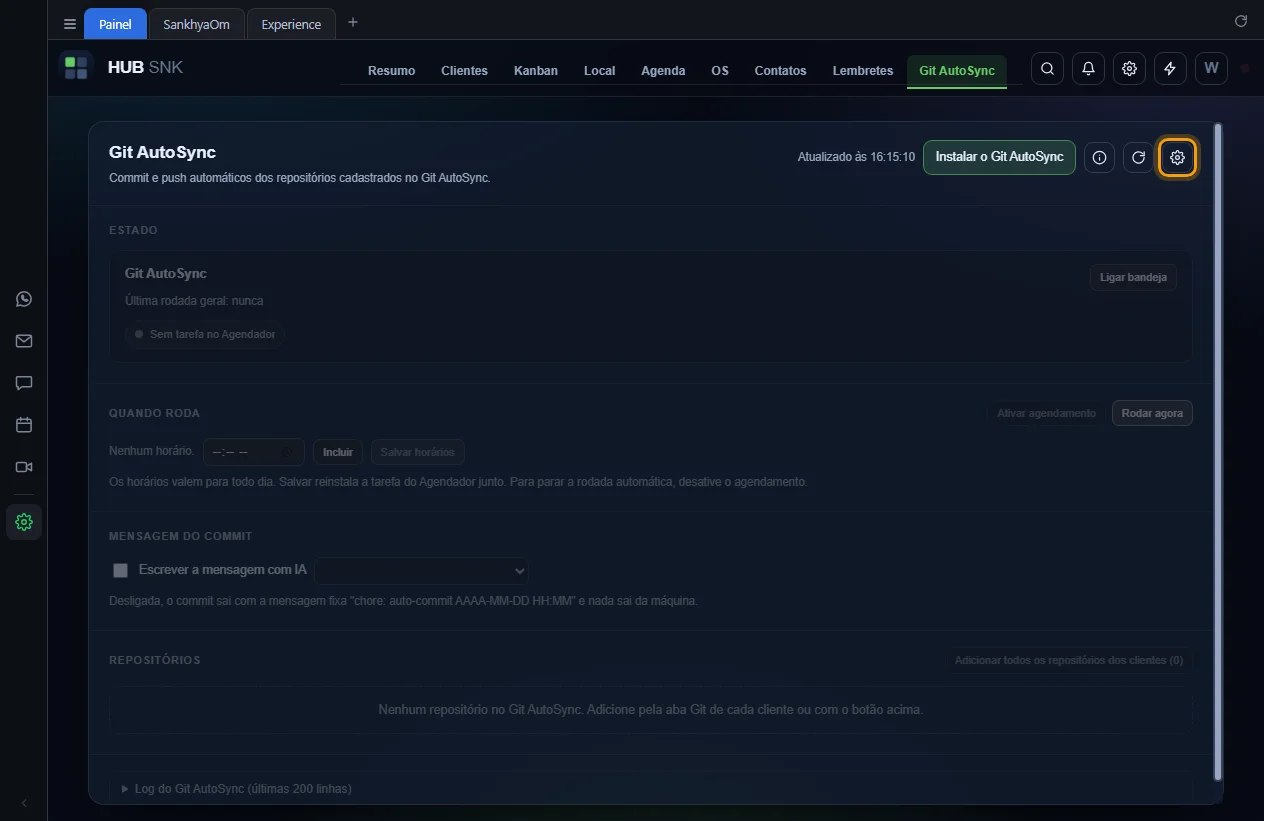Click Nenhum repositório no Git AutoSync message

click(x=650, y=710)
